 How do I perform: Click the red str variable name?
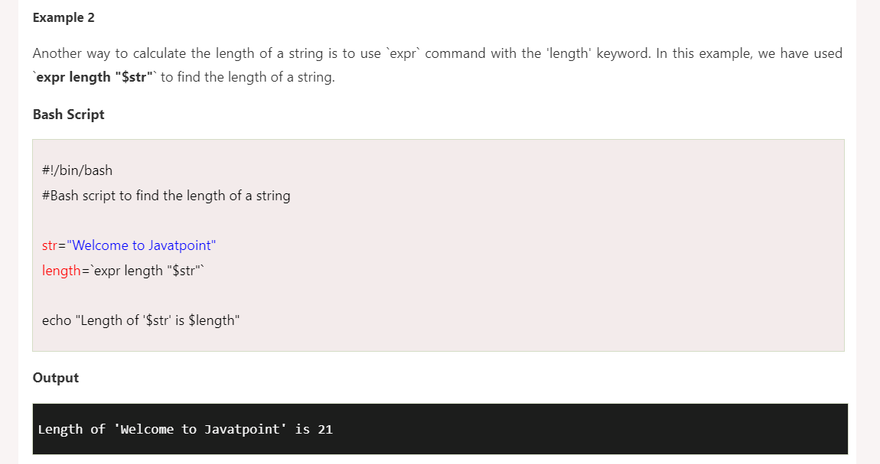50,245
